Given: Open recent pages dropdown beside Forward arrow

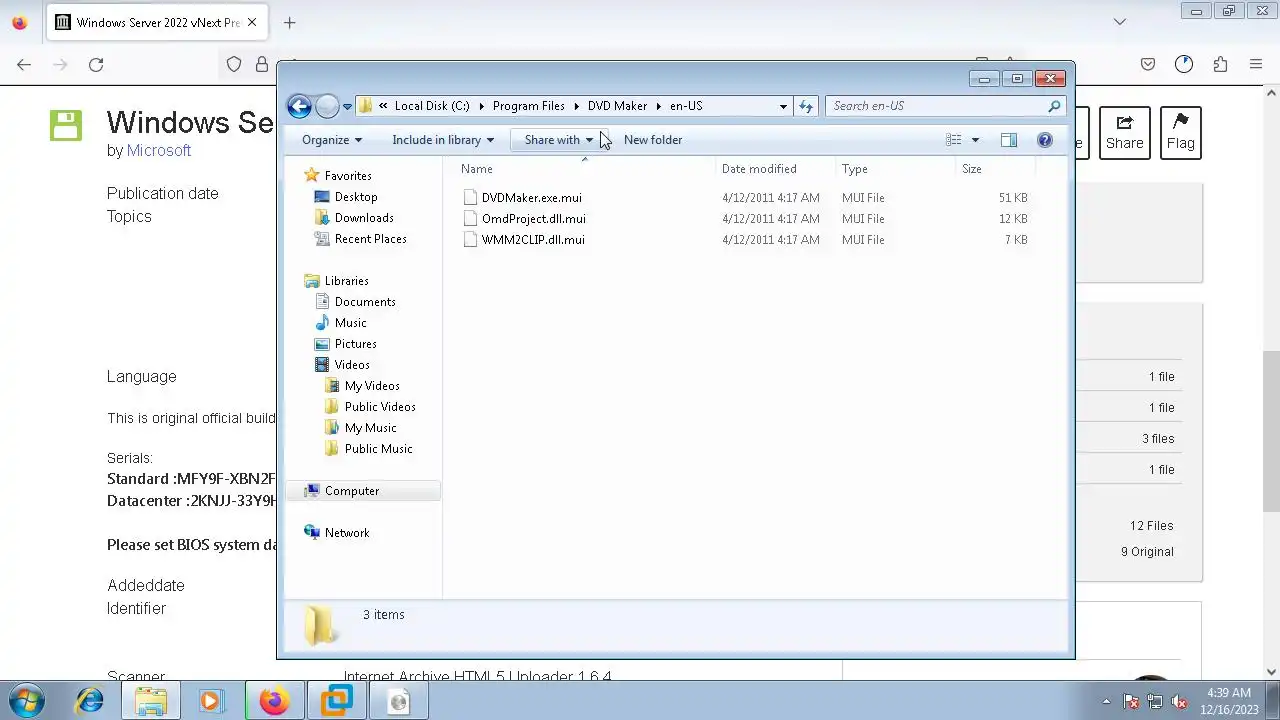Looking at the screenshot, I should (347, 106).
